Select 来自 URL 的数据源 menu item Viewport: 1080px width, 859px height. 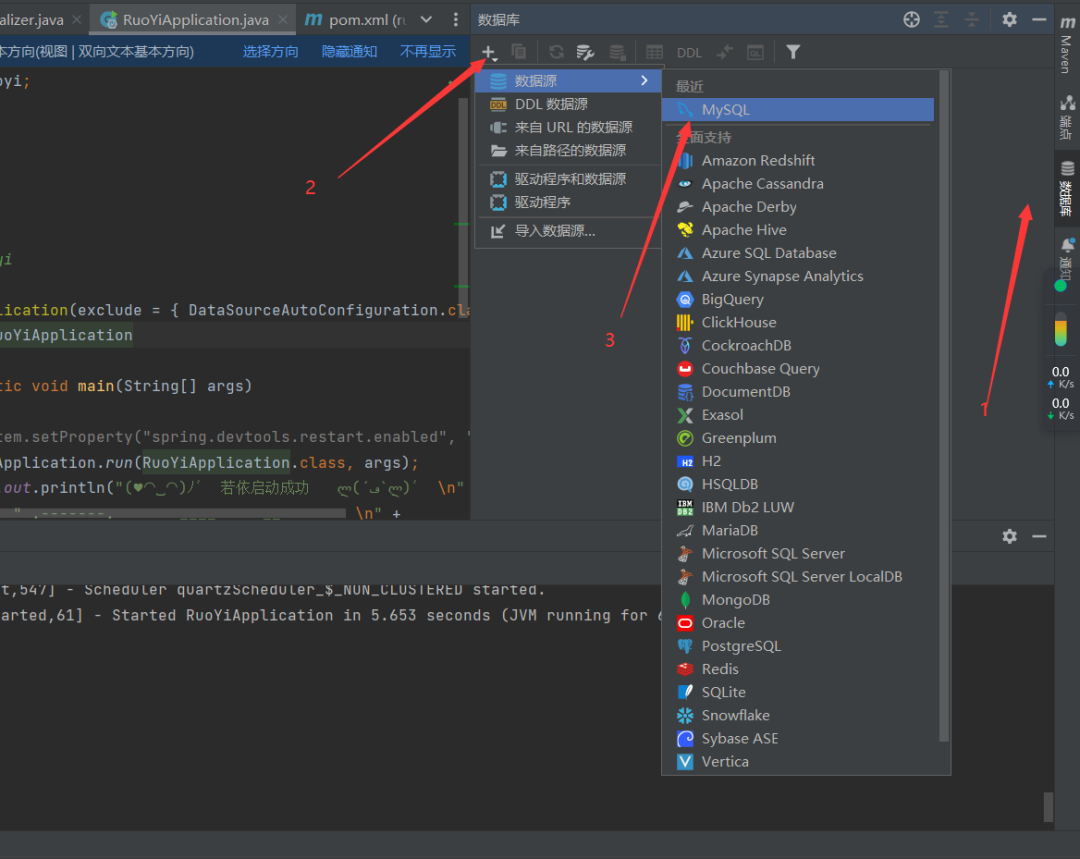(x=568, y=127)
